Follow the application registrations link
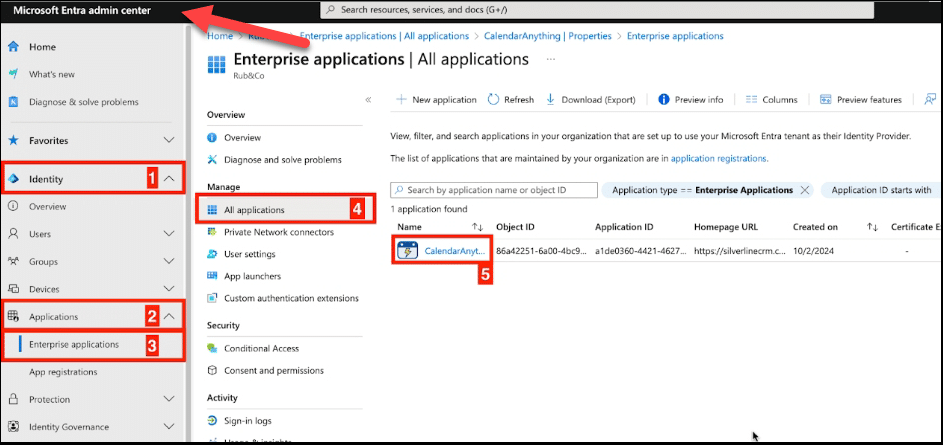 coord(719,159)
